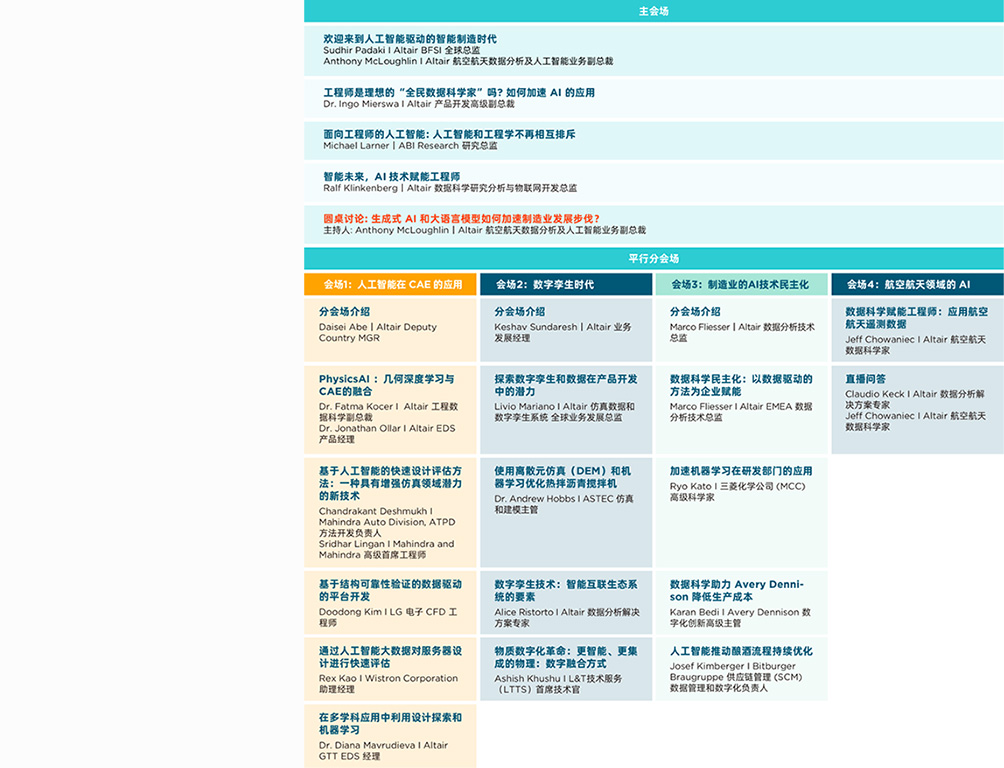Screen dimensions: 1004x768
Task: Select speaker line 'Ralf Klinkenberg'
Action: (450, 188)
